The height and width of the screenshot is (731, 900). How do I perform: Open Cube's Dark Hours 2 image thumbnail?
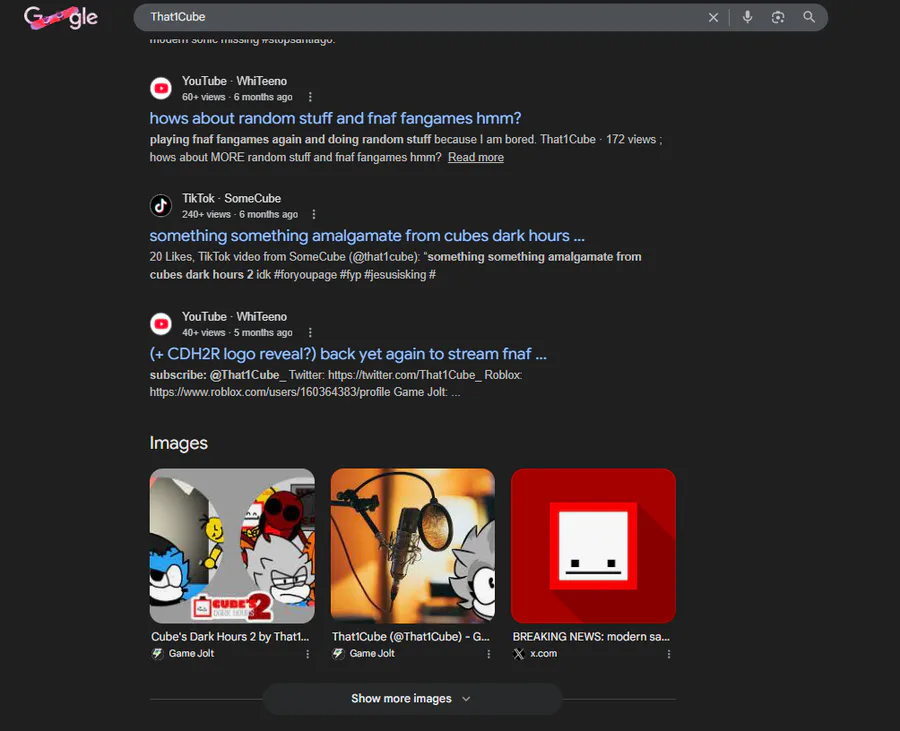pos(232,546)
